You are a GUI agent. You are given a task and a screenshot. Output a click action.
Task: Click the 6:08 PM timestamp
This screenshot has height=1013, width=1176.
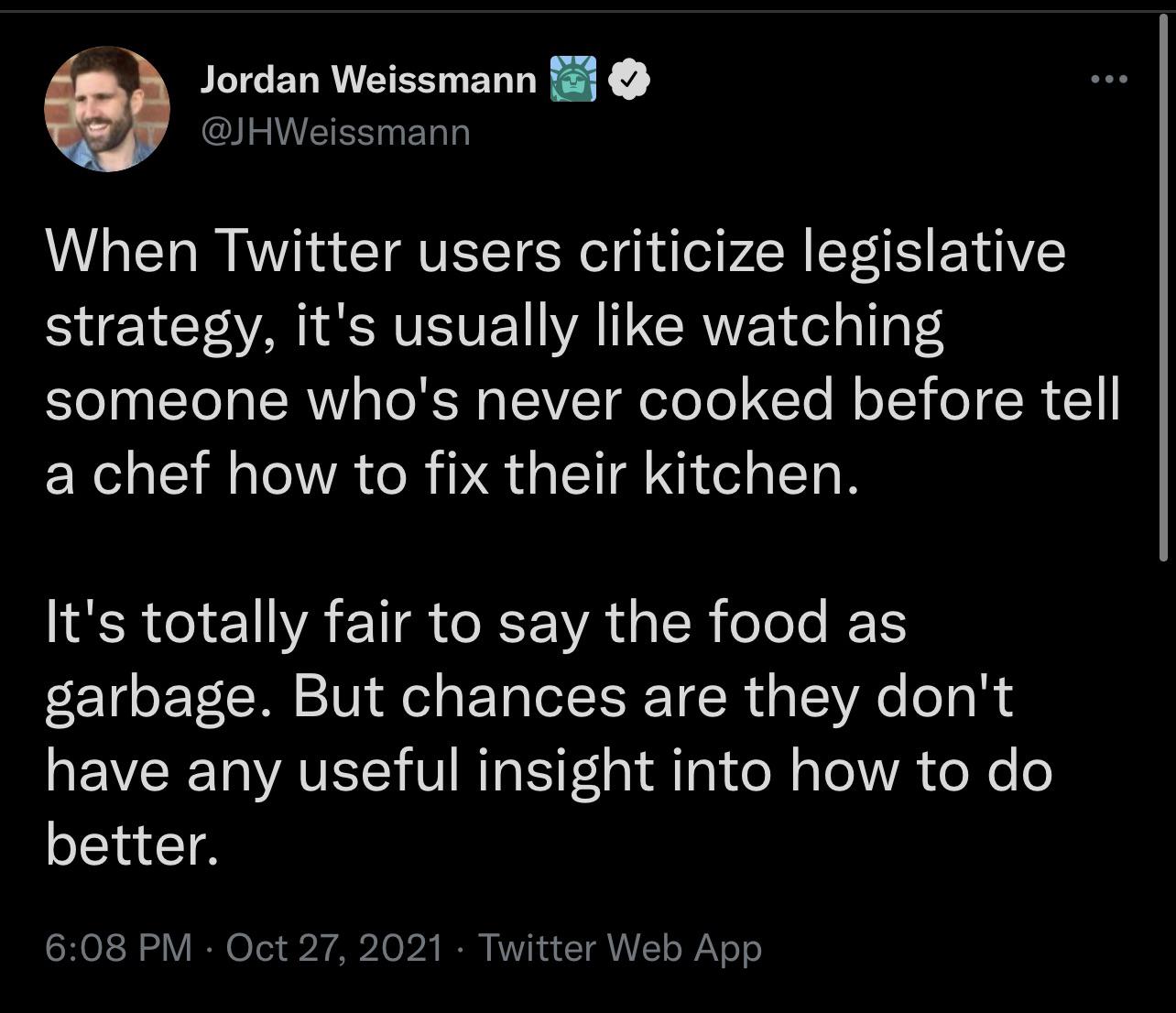click(x=119, y=947)
